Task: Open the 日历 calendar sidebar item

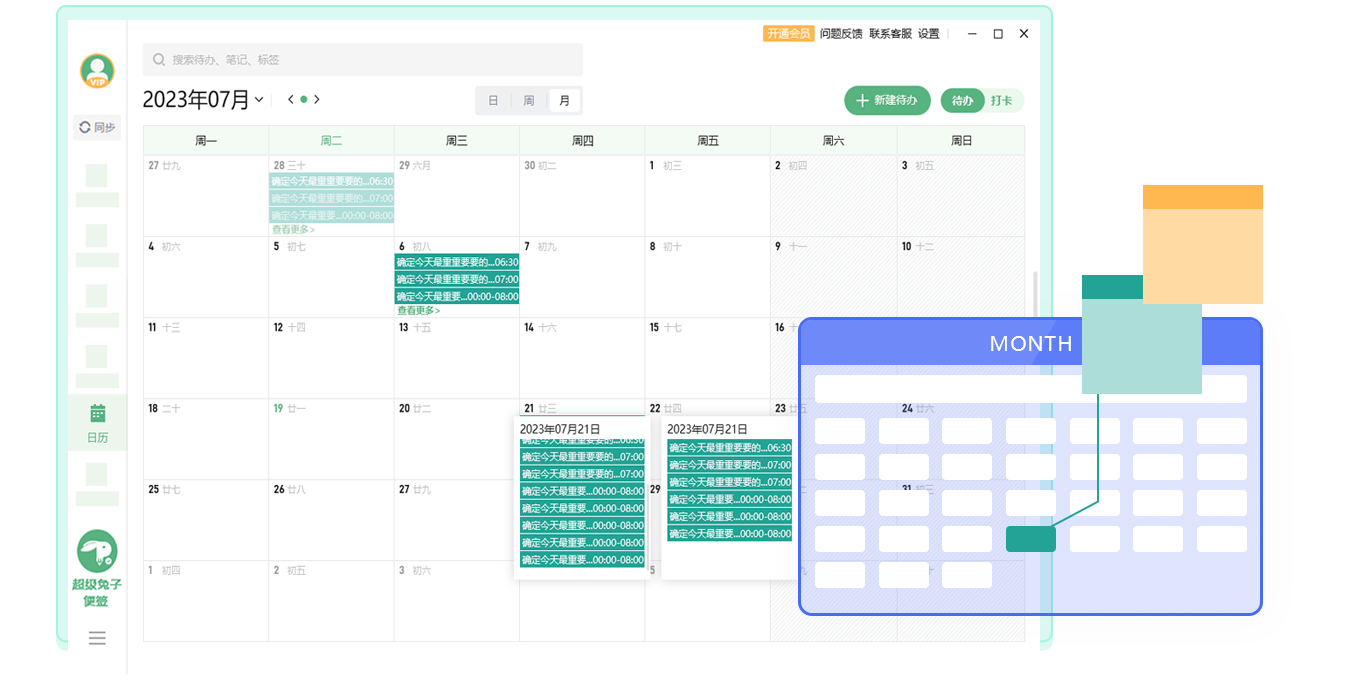Action: click(x=97, y=423)
